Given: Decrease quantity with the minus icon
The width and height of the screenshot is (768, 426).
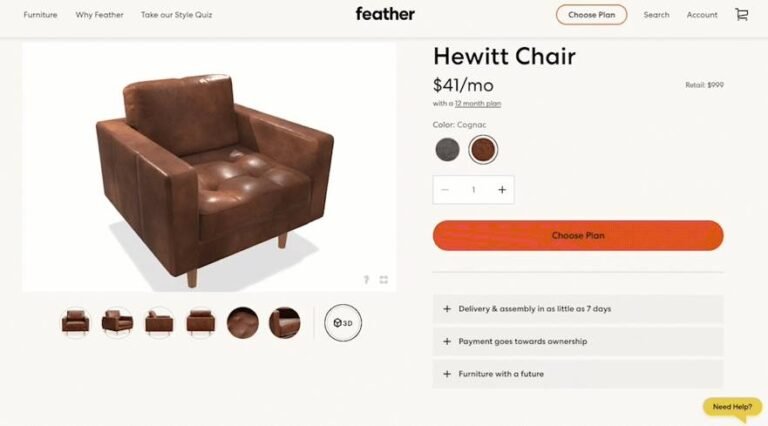Looking at the screenshot, I should [x=445, y=189].
